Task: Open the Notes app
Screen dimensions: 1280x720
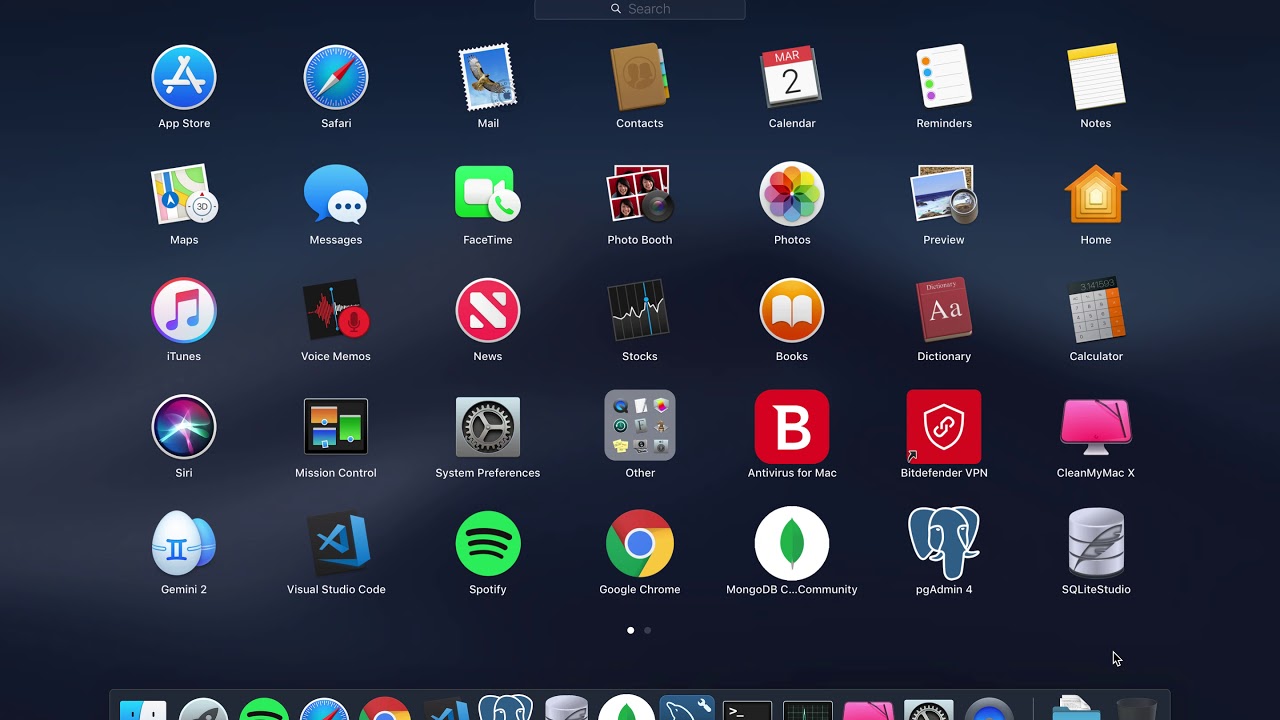Action: point(1096,77)
